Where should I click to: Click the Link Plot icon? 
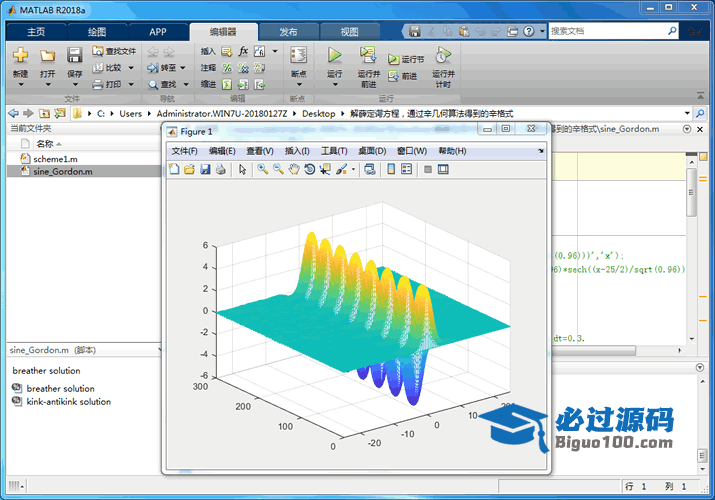coord(370,169)
